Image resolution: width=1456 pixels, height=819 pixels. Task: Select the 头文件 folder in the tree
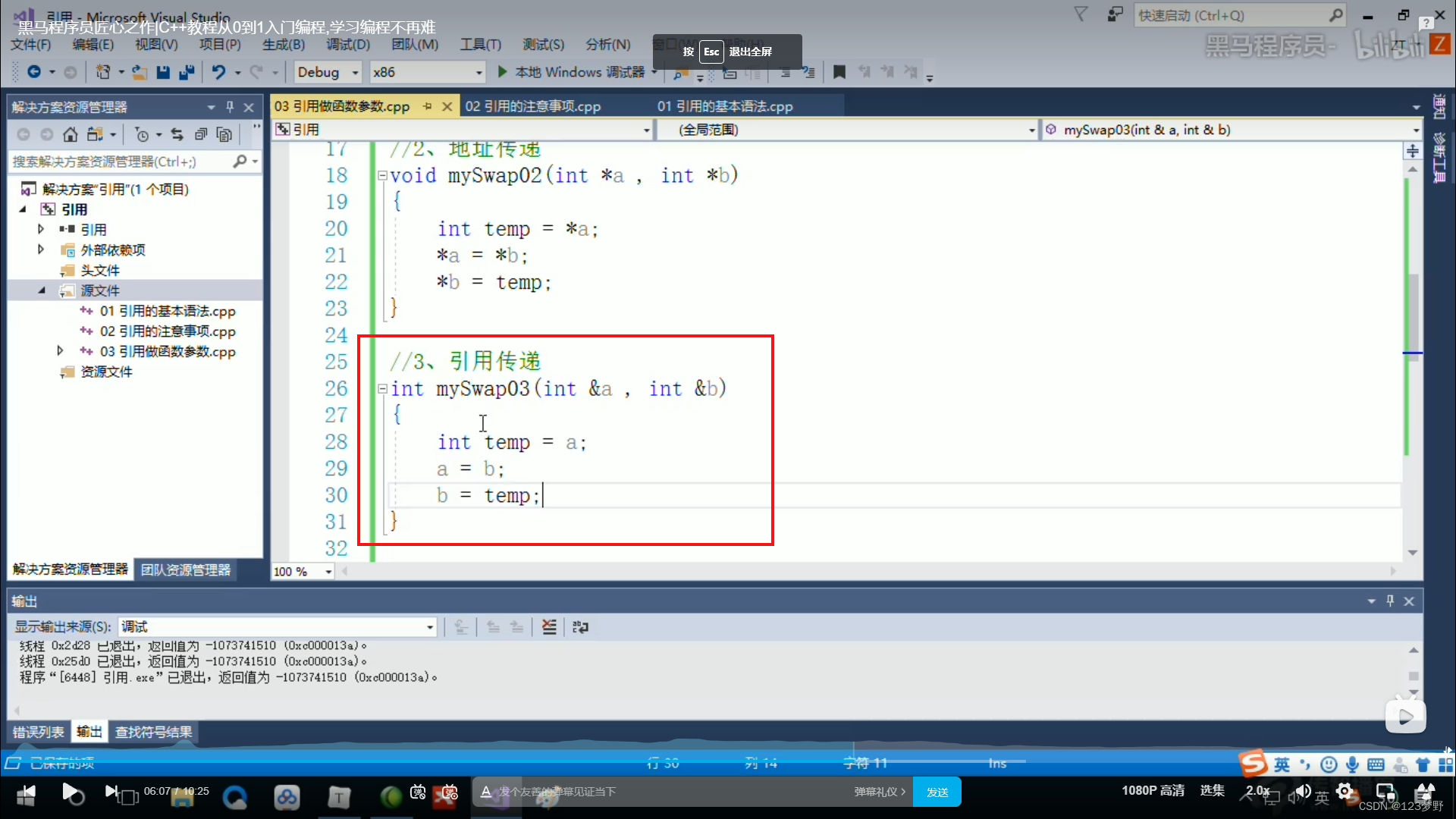point(100,270)
